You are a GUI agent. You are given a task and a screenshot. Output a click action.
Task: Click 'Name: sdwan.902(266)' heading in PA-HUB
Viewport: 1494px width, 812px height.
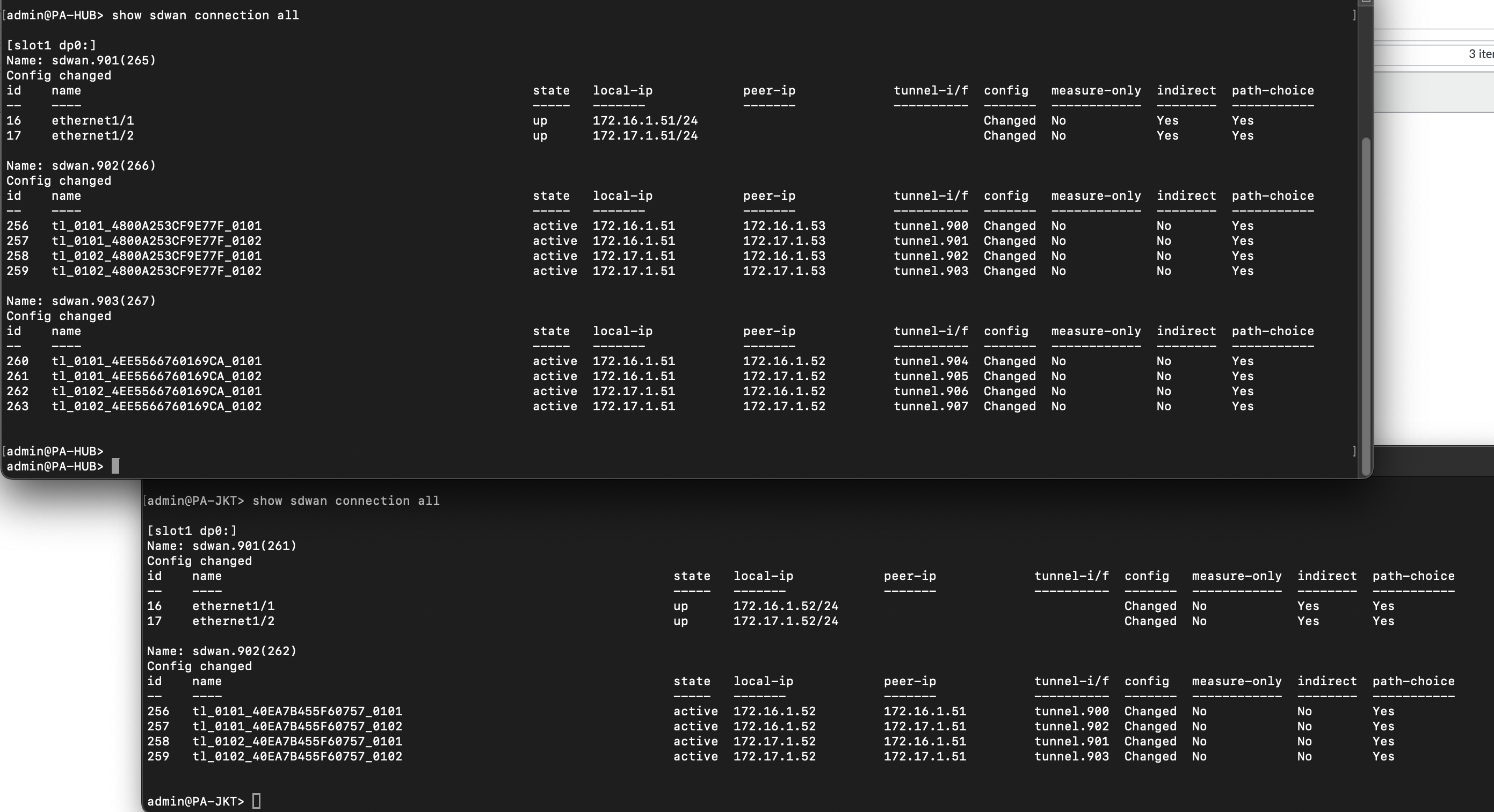click(x=81, y=165)
